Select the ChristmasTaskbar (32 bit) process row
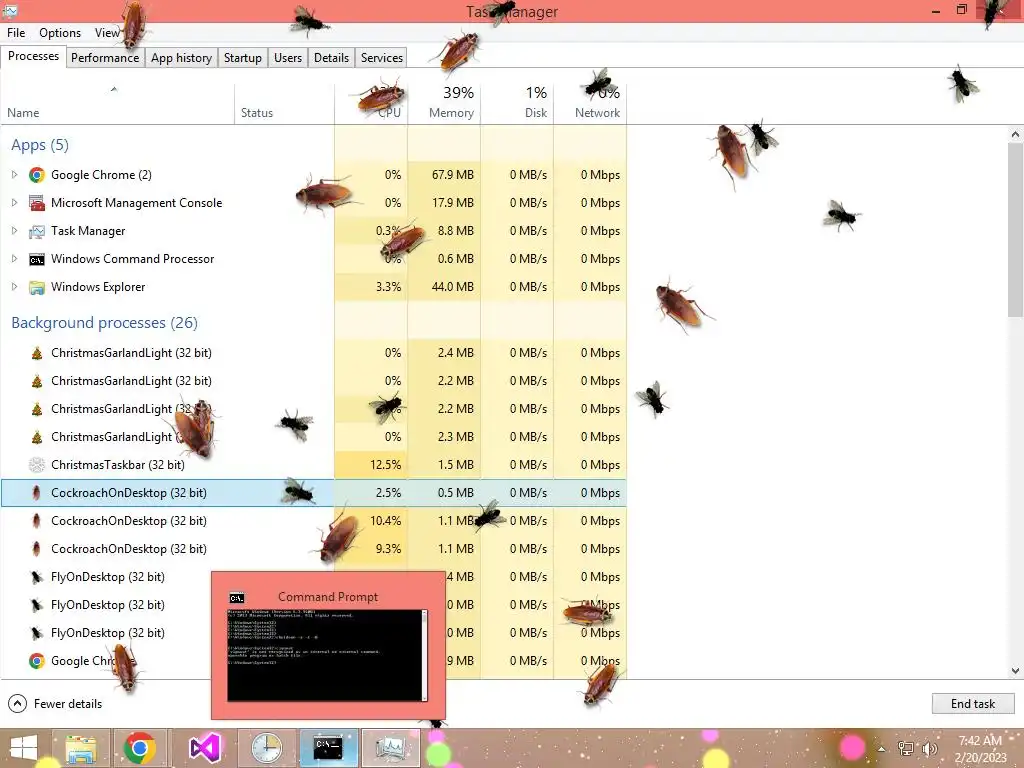 click(x=313, y=465)
